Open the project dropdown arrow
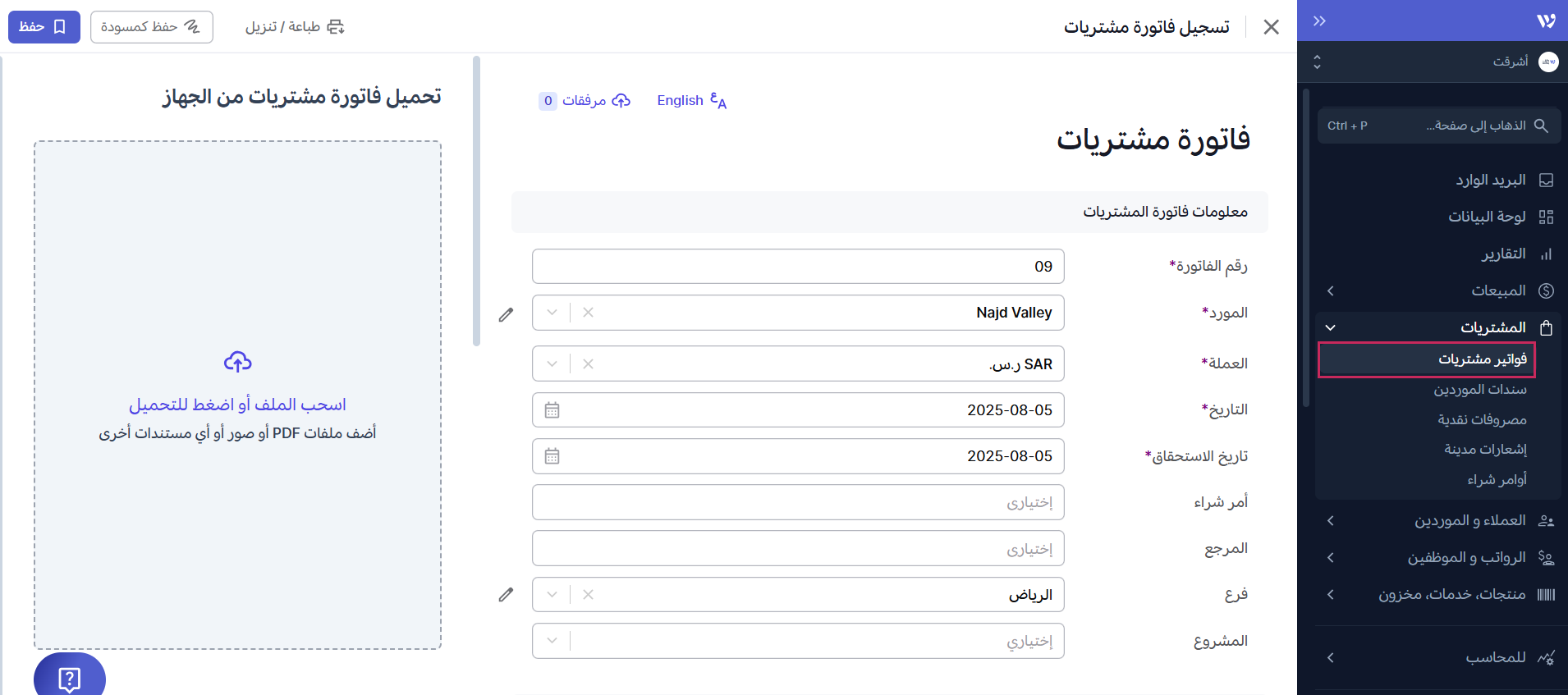Screen dimensions: 1568x695 pos(552,641)
